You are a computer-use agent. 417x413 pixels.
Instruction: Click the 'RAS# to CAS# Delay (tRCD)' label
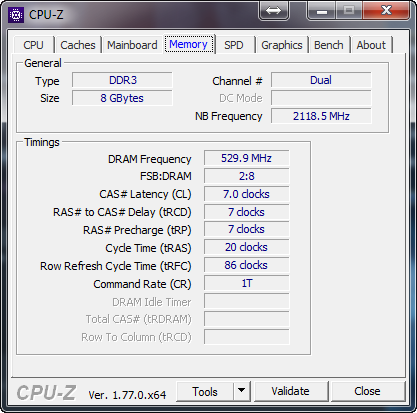[x=122, y=212]
